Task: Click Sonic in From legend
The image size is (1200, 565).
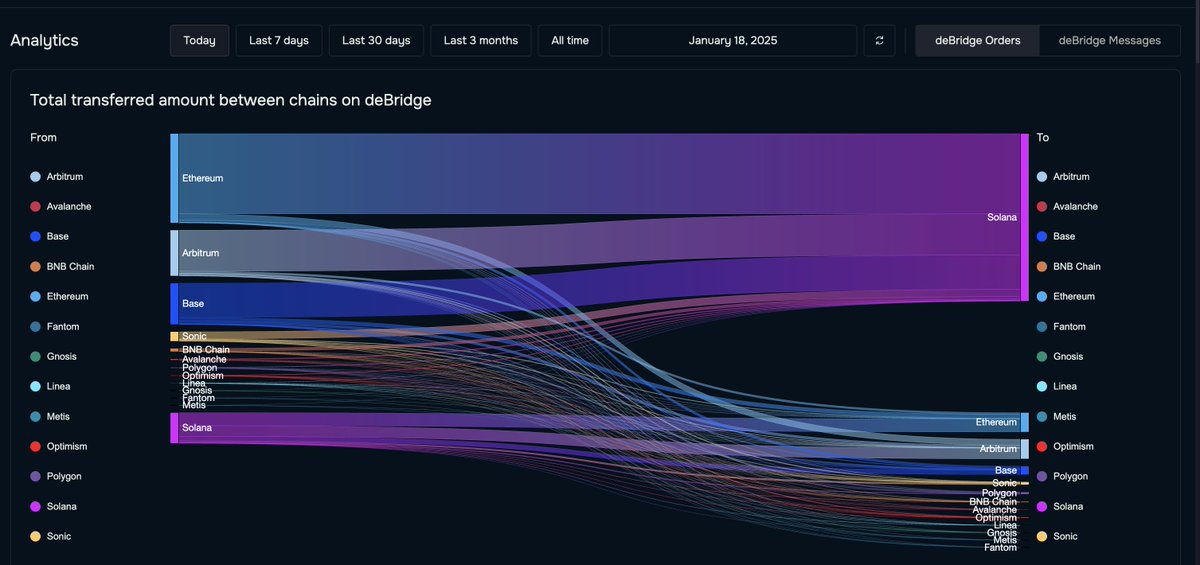Action: 51,537
